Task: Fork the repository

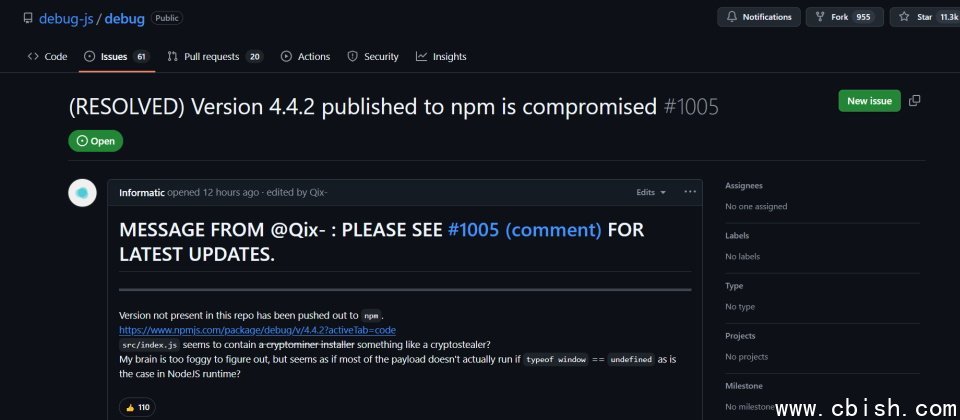Action: click(x=844, y=17)
